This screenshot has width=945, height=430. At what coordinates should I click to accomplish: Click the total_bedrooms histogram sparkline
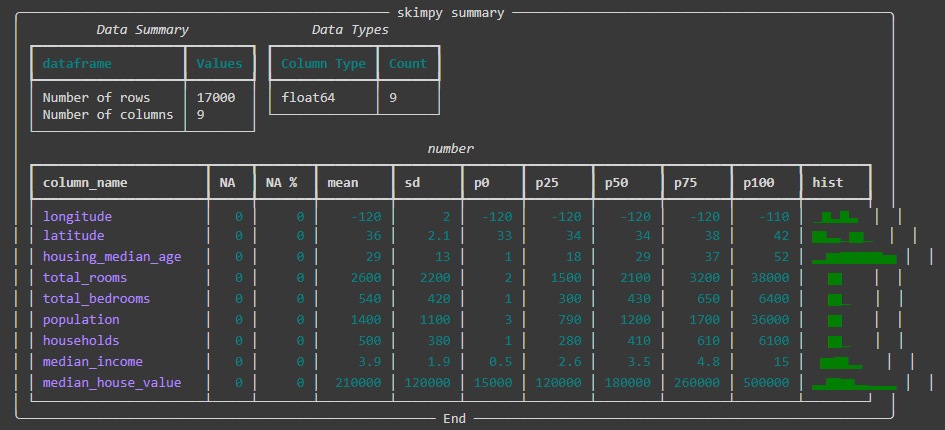tap(838, 300)
